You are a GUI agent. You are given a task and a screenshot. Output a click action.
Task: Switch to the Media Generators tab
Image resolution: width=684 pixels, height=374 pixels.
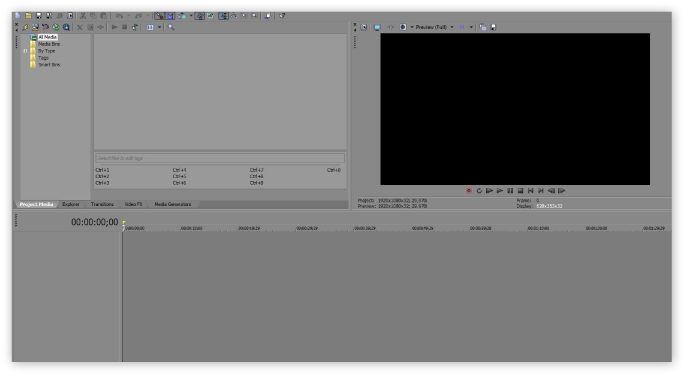tap(173, 204)
